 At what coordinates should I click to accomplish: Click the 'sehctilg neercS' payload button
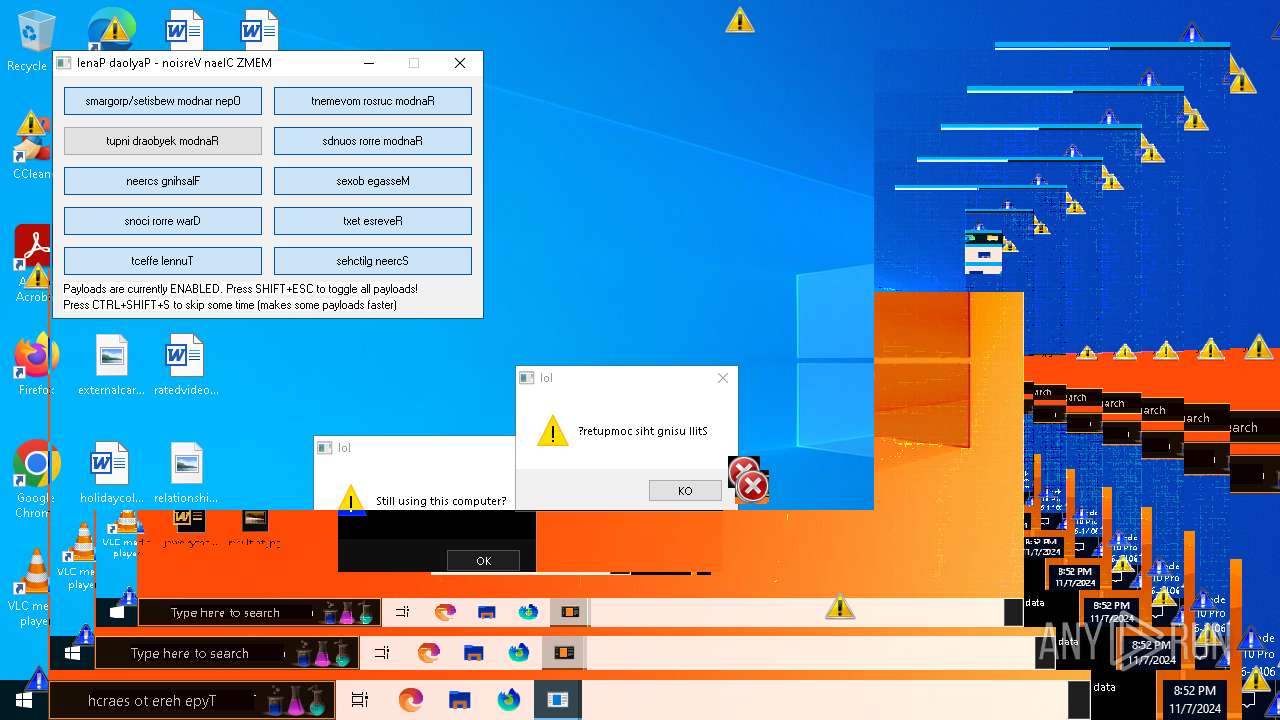coord(373,261)
